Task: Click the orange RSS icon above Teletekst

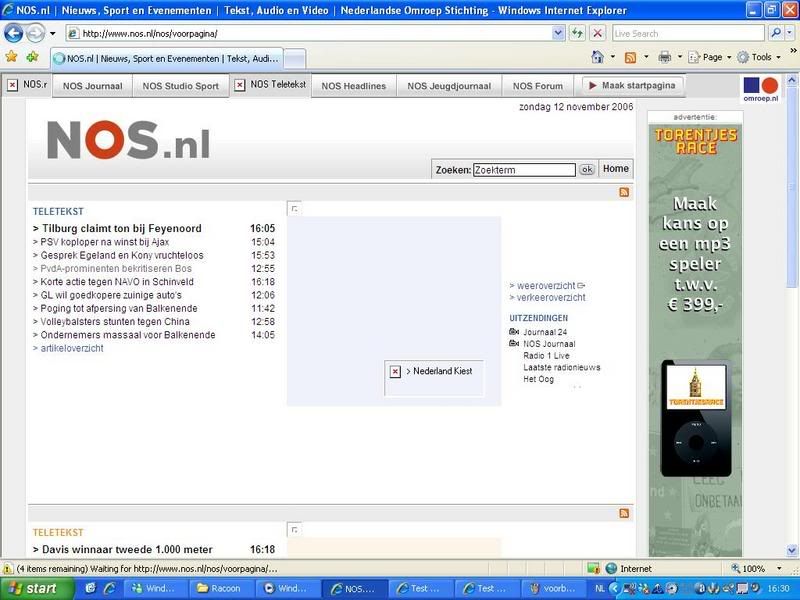Action: coord(624,192)
